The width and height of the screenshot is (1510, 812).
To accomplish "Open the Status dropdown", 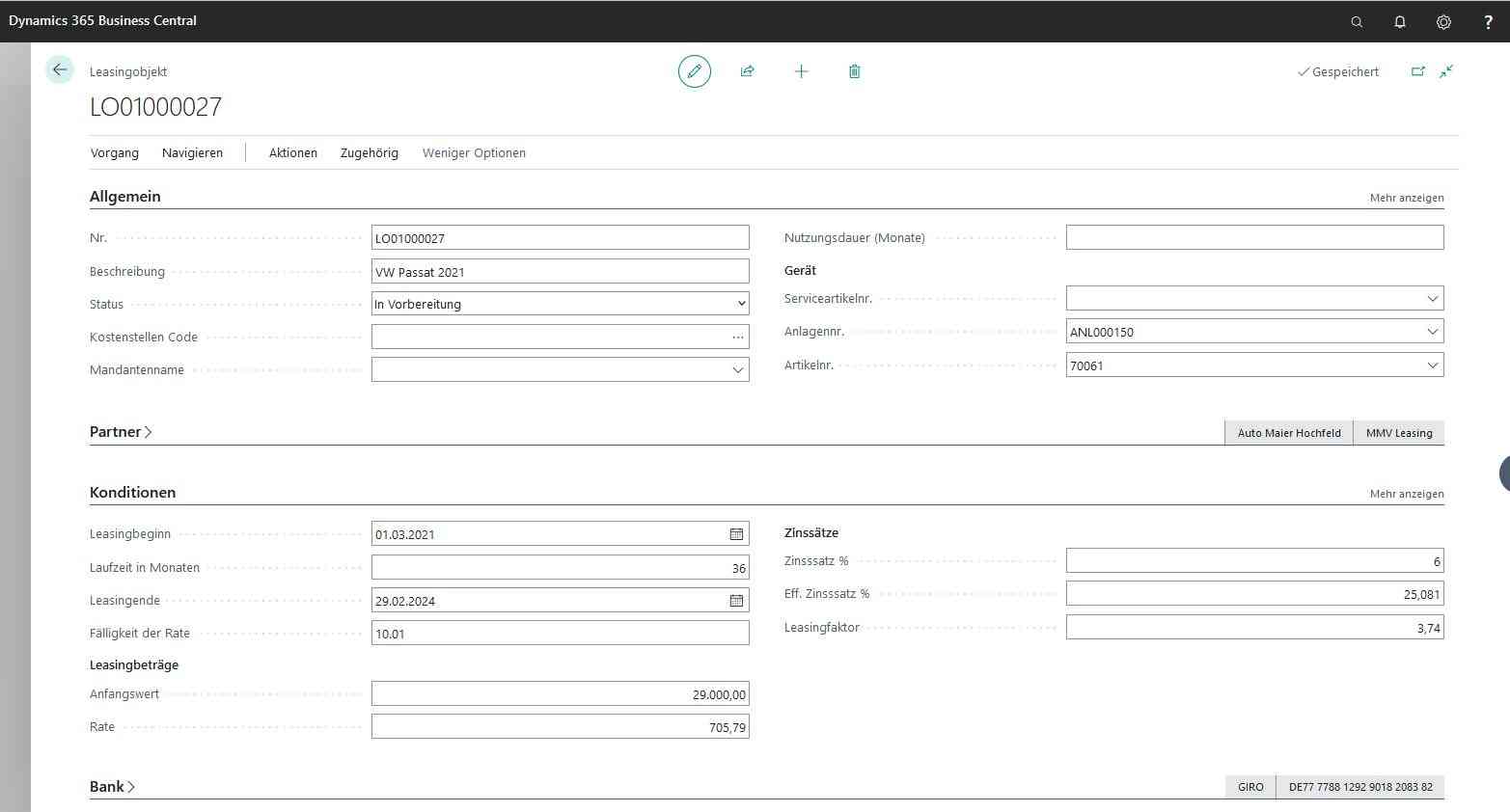I will 741,304.
